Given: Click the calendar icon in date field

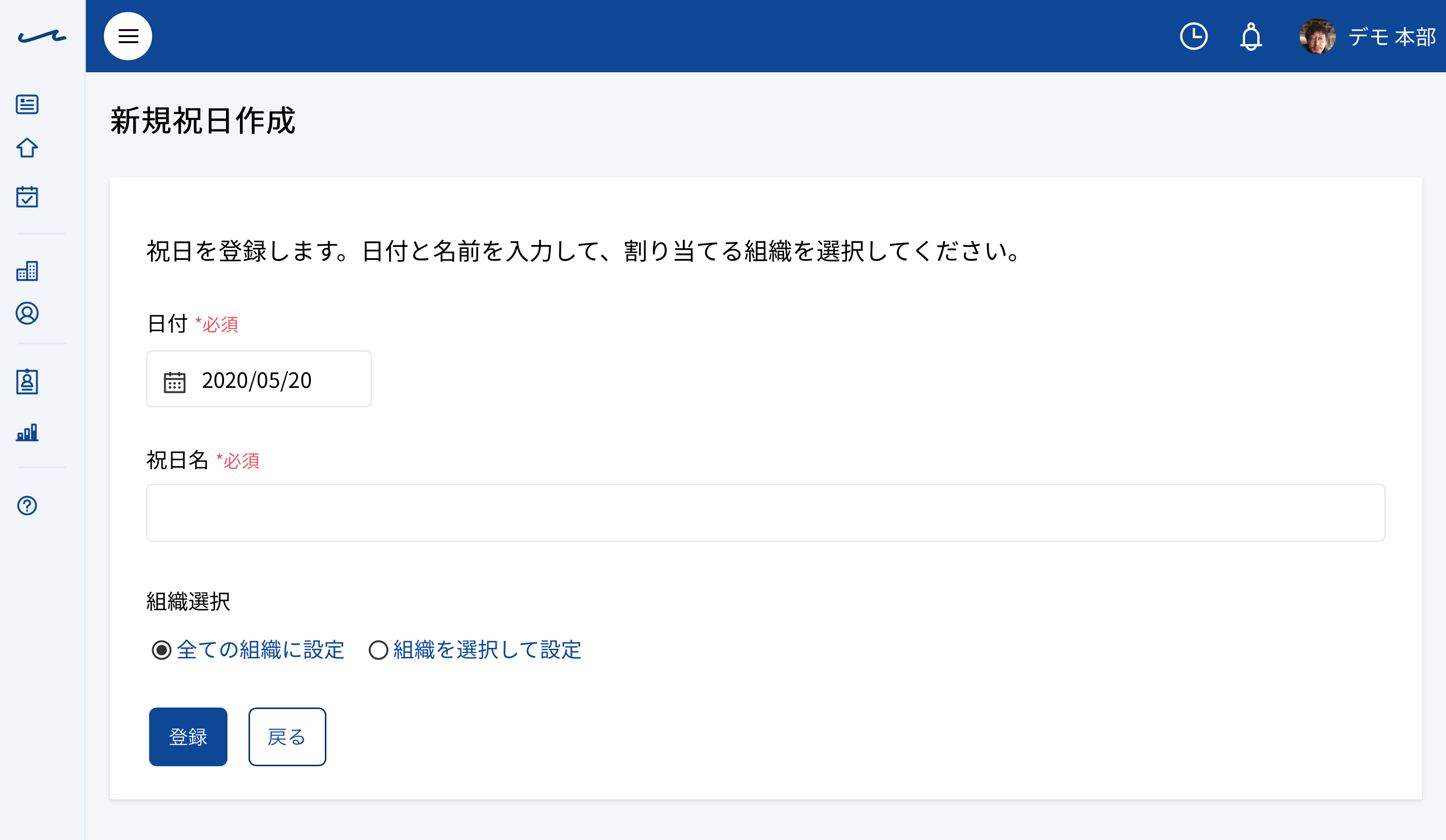Looking at the screenshot, I should pyautogui.click(x=174, y=382).
